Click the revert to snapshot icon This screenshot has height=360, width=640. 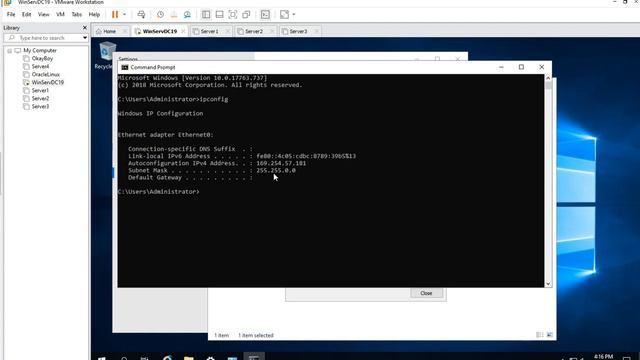click(174, 15)
